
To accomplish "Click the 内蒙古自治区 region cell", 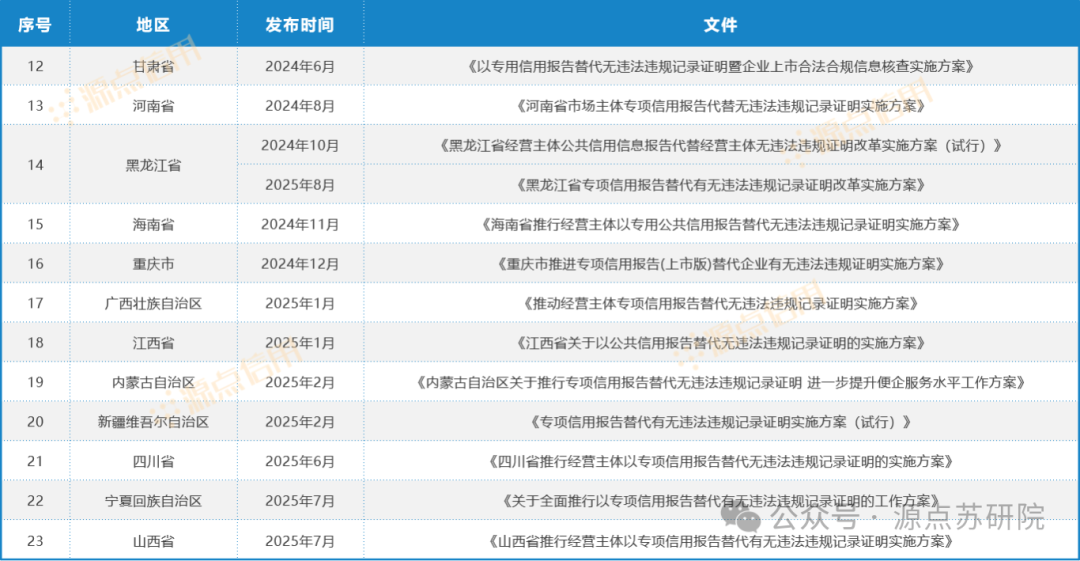I will tap(153, 382).
